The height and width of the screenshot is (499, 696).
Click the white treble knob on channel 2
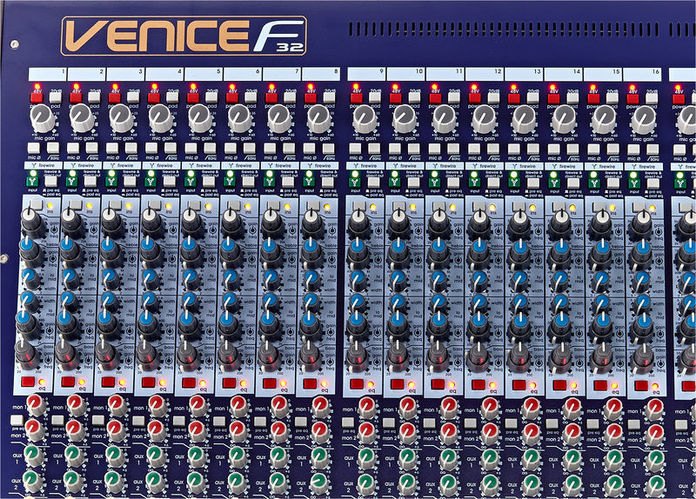point(71,221)
